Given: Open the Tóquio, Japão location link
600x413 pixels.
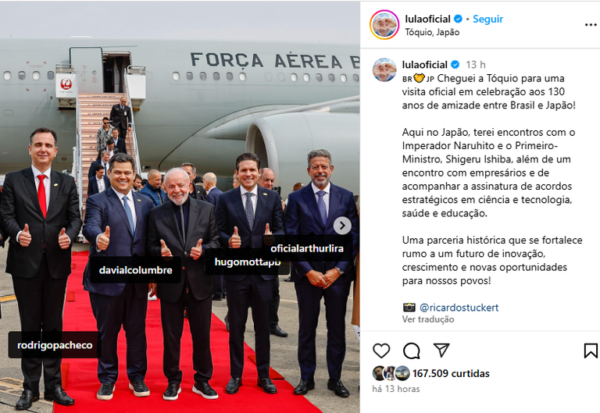Looking at the screenshot, I should point(432,32).
